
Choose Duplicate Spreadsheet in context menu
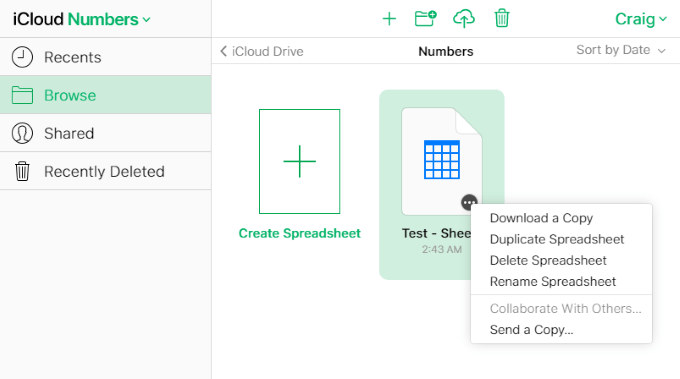(557, 239)
